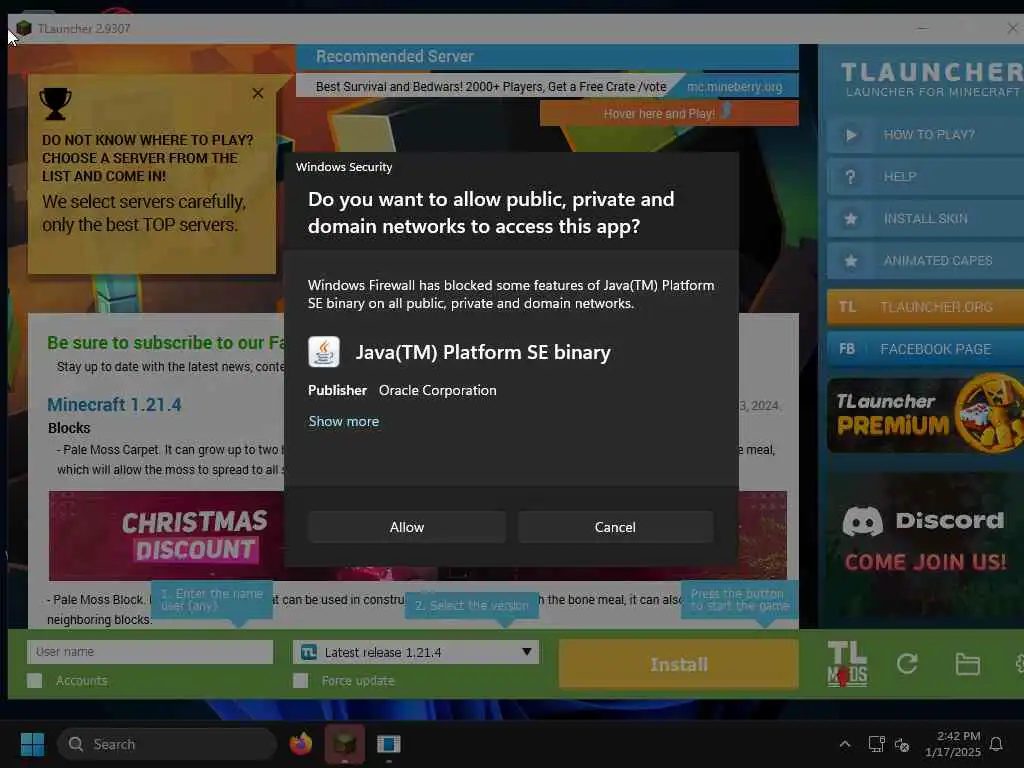This screenshot has width=1024, height=768.
Task: Click the TLauncher taskbar icon
Action: [344, 744]
